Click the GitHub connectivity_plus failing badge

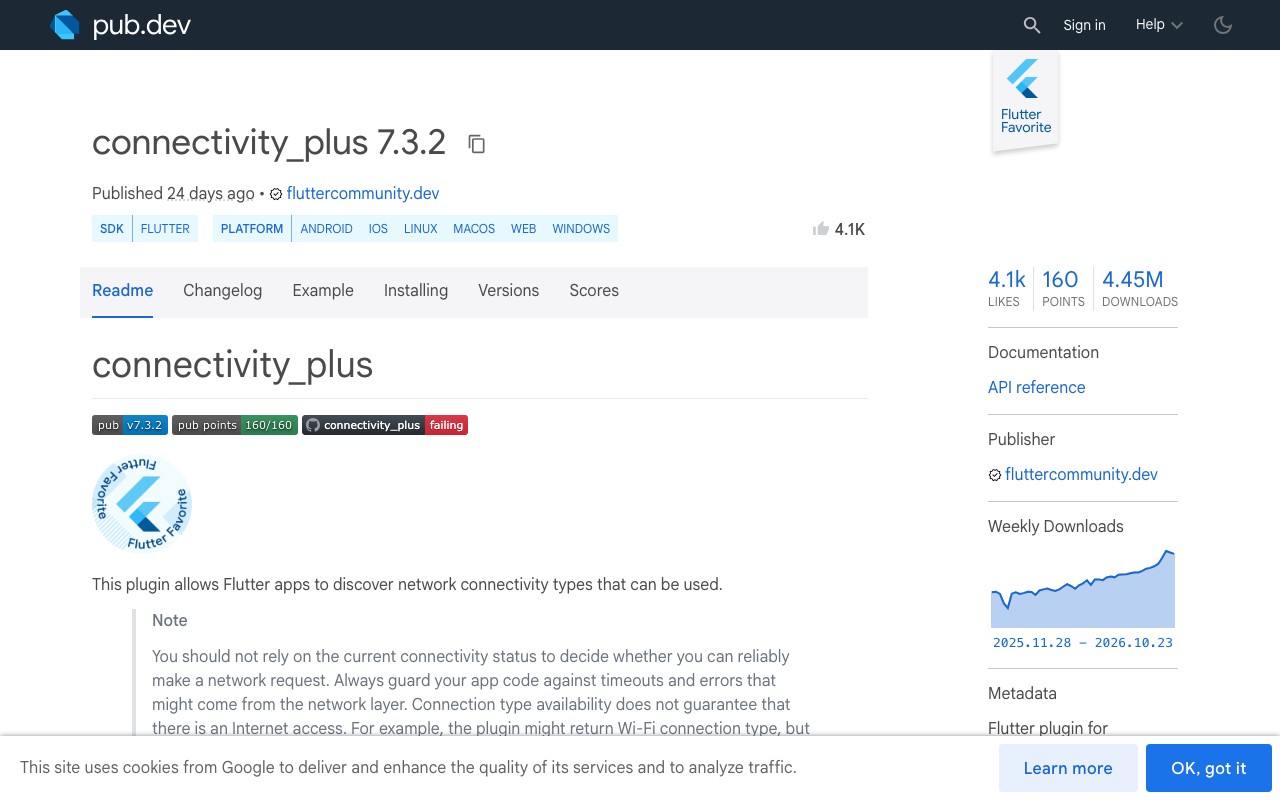point(385,425)
